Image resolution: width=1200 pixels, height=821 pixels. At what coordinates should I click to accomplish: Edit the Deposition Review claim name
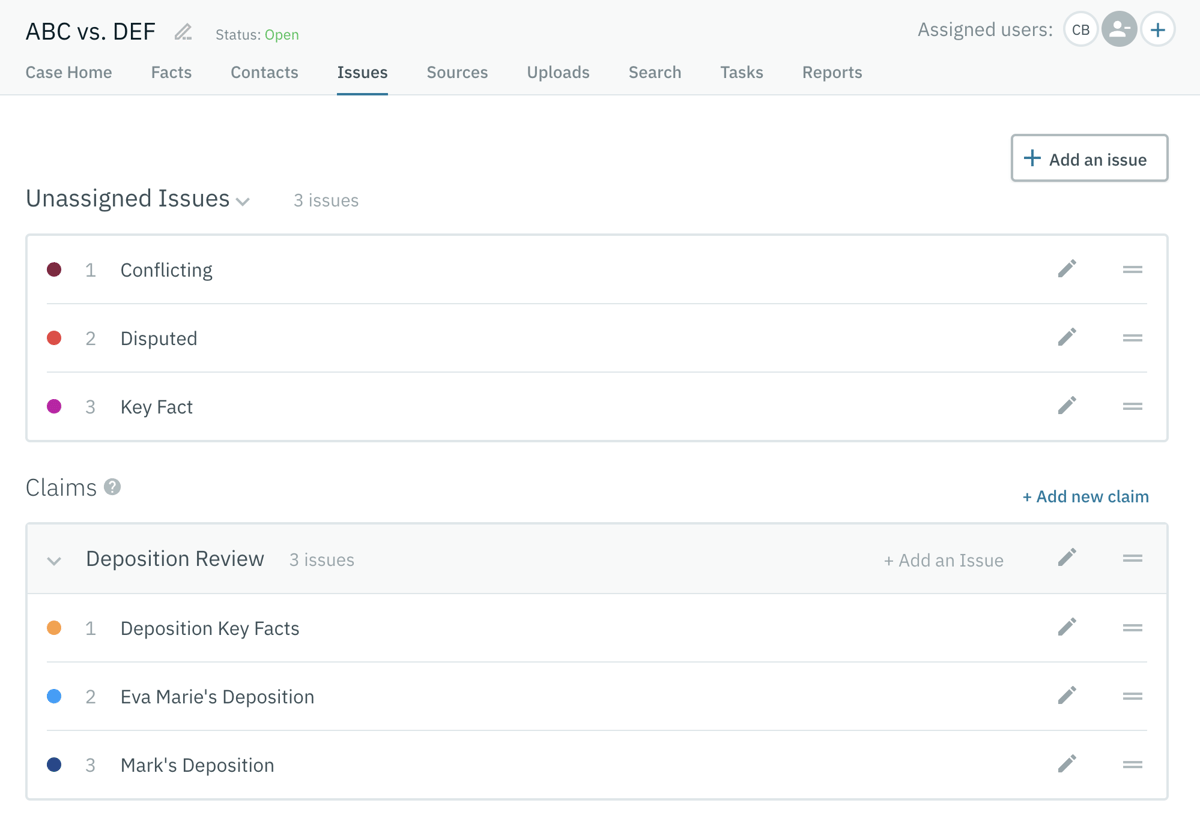1066,560
